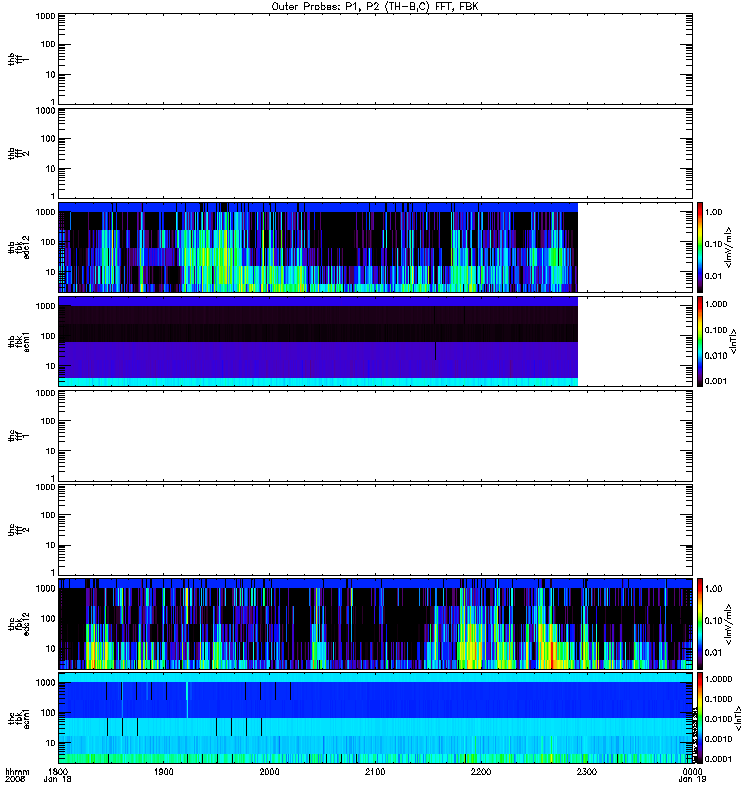Image resolution: width=750 pixels, height=800 pixels.
Task: Click the '1.00' tick on thb edc12 color bar
Action: click(x=714, y=212)
